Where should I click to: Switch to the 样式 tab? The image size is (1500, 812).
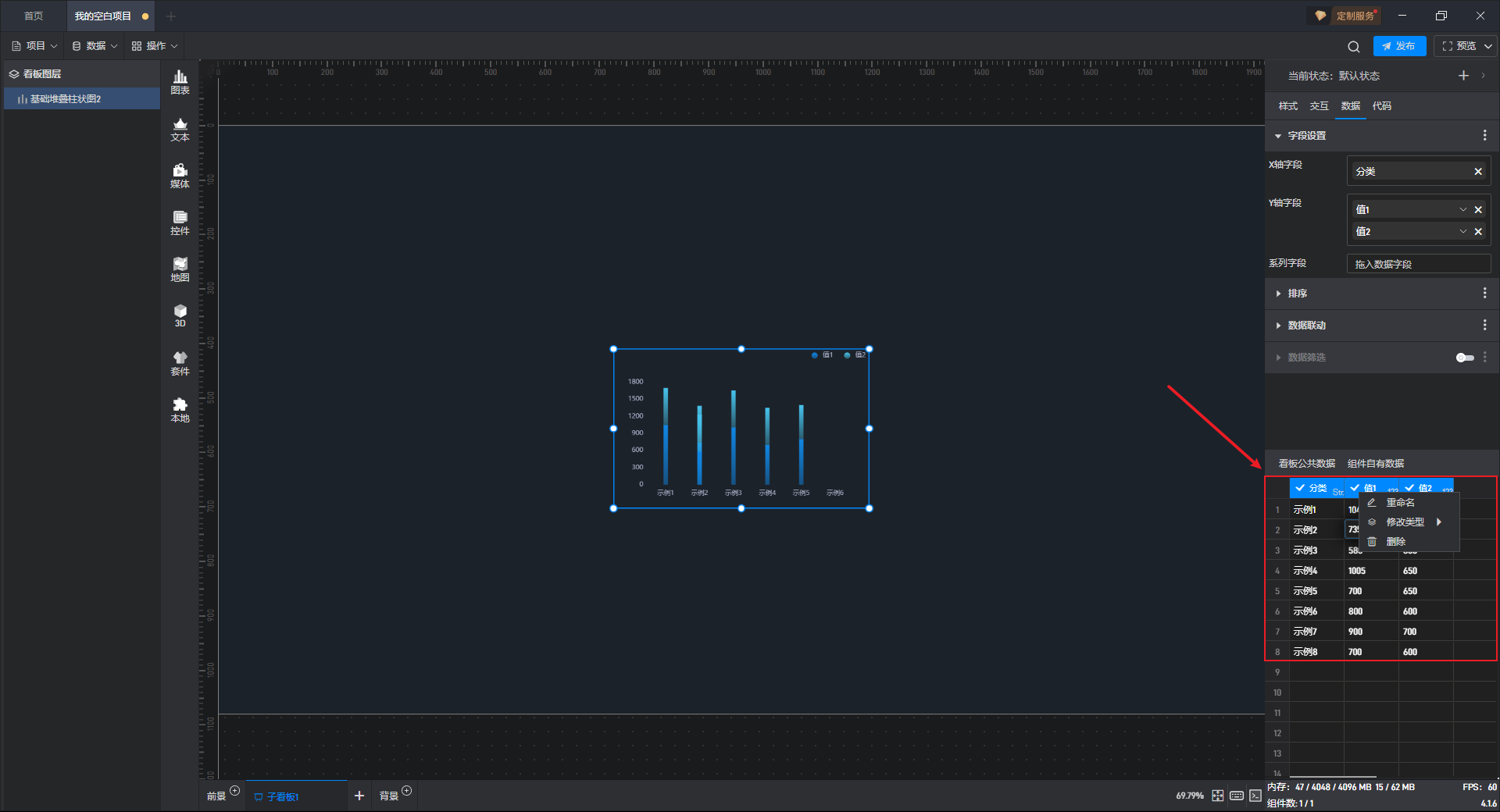[1287, 106]
